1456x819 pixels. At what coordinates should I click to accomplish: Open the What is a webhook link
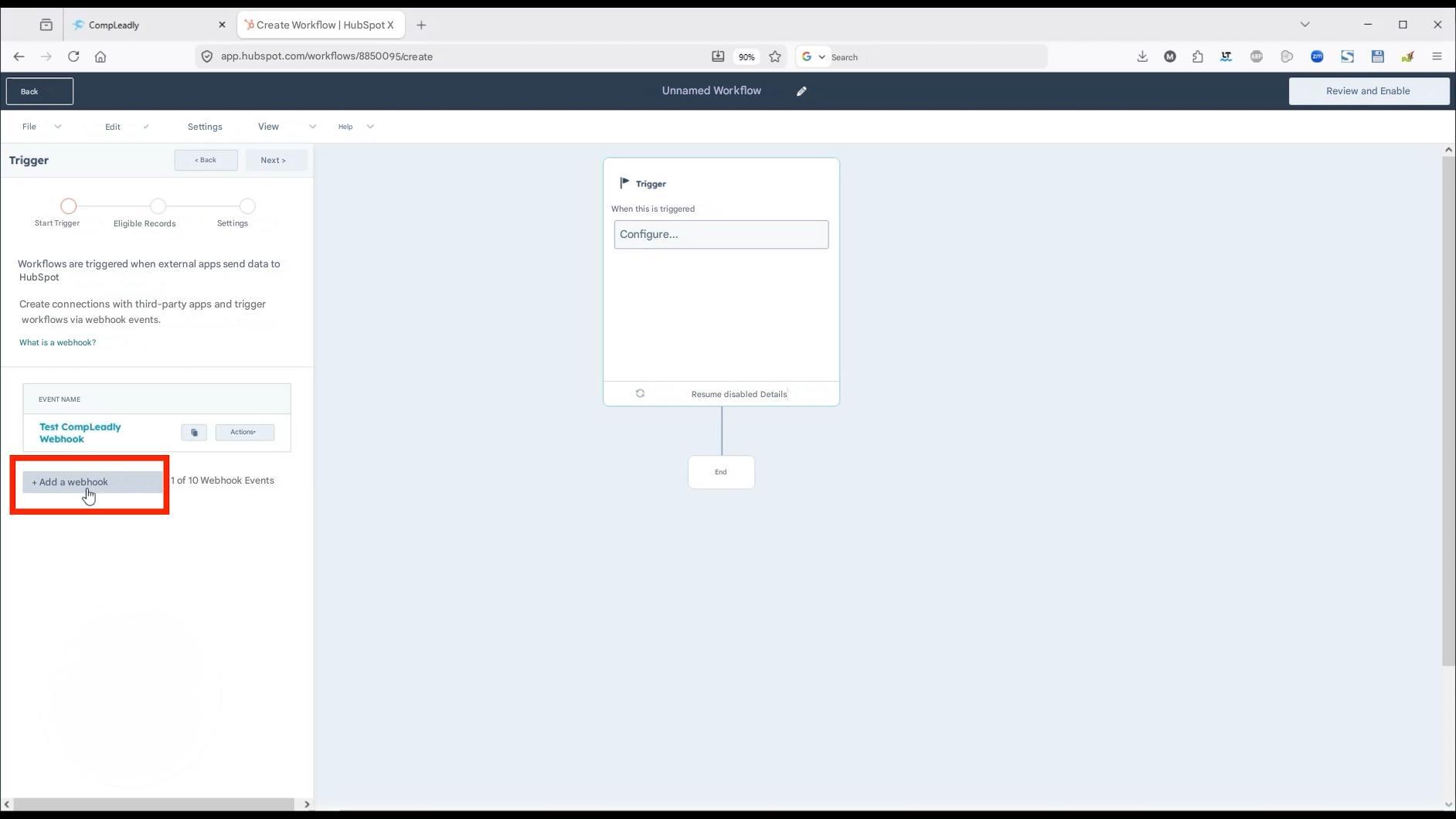tap(57, 342)
